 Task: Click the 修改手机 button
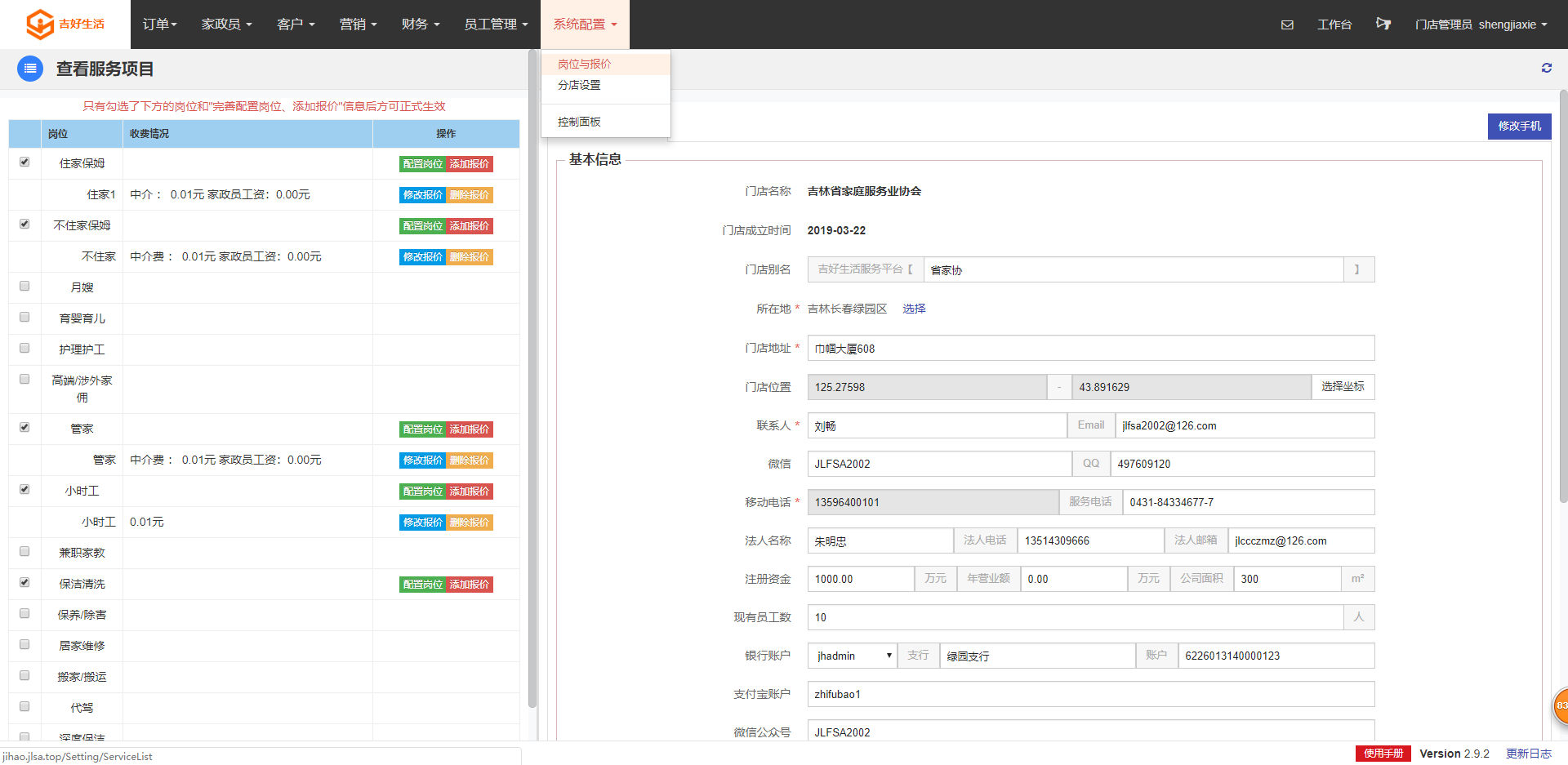click(1519, 126)
